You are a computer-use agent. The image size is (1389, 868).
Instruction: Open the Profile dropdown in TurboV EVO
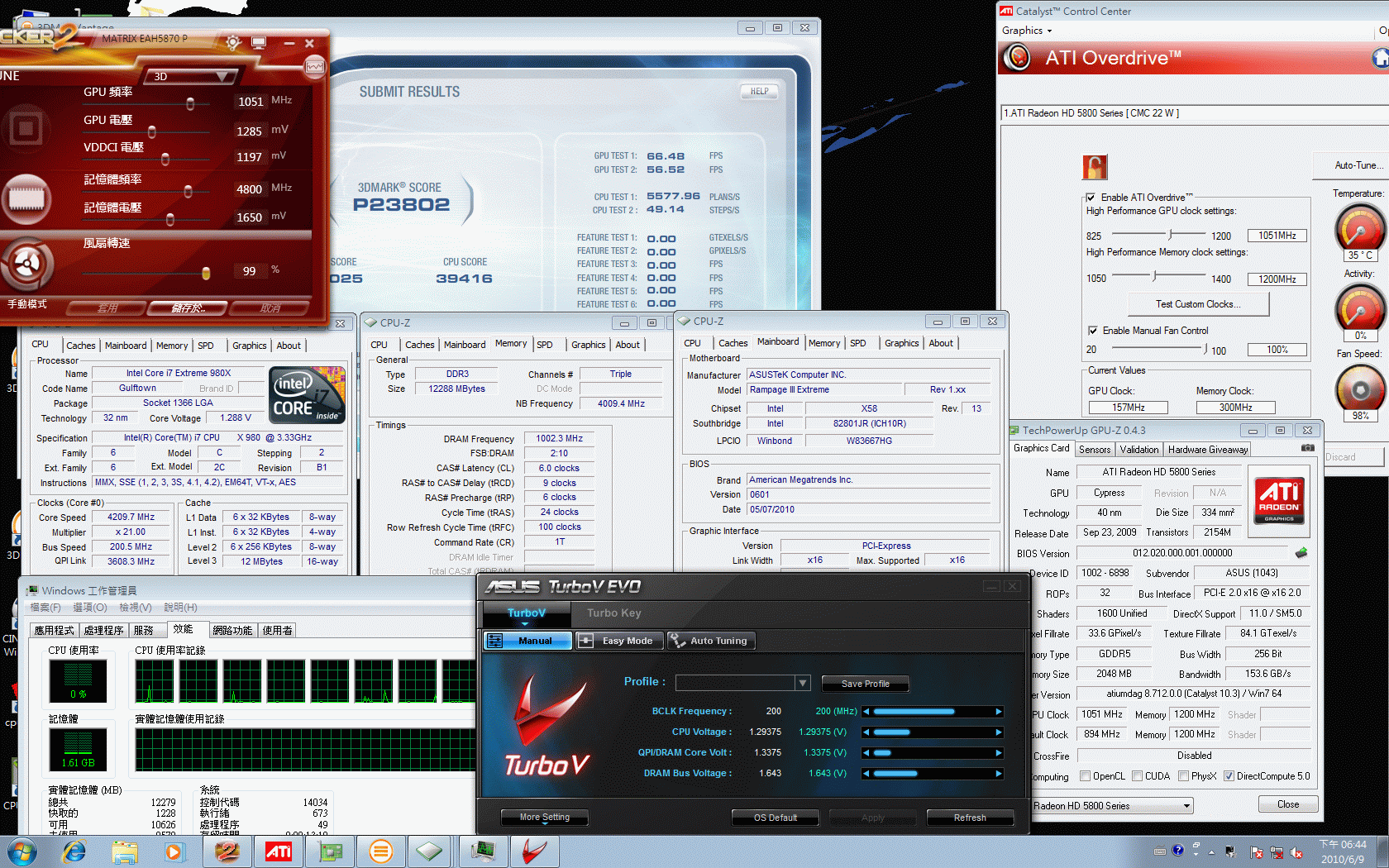[x=802, y=683]
